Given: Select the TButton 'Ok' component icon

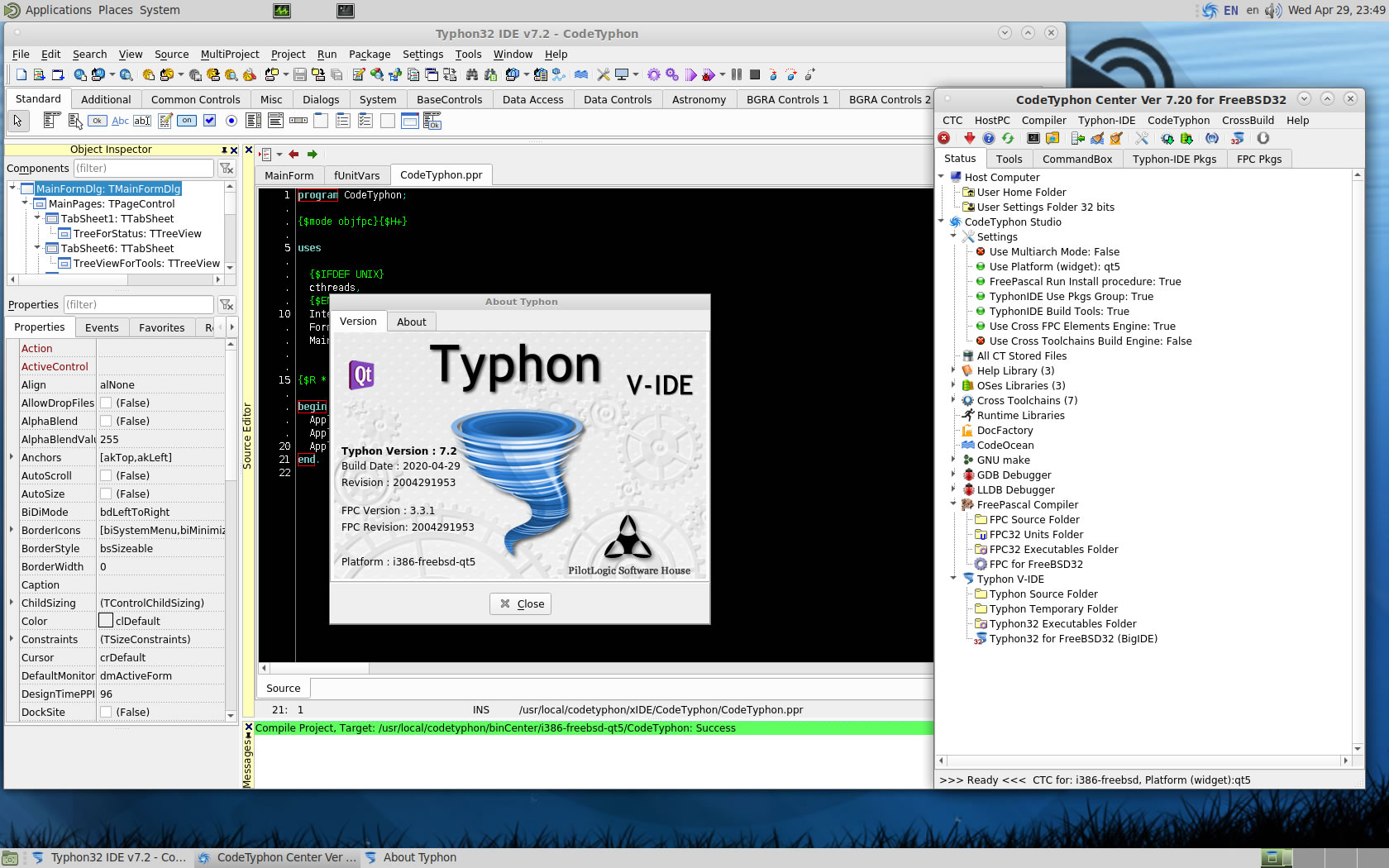Looking at the screenshot, I should pyautogui.click(x=98, y=121).
